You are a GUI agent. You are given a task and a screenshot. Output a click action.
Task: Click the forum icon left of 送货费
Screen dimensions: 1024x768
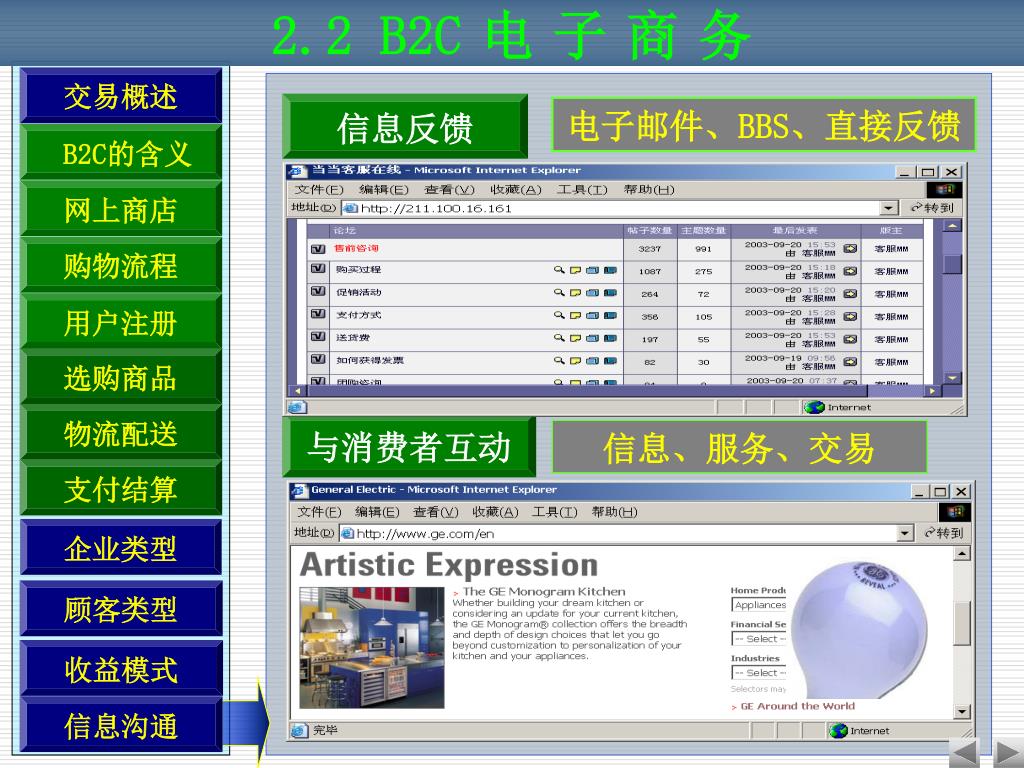pos(318,336)
